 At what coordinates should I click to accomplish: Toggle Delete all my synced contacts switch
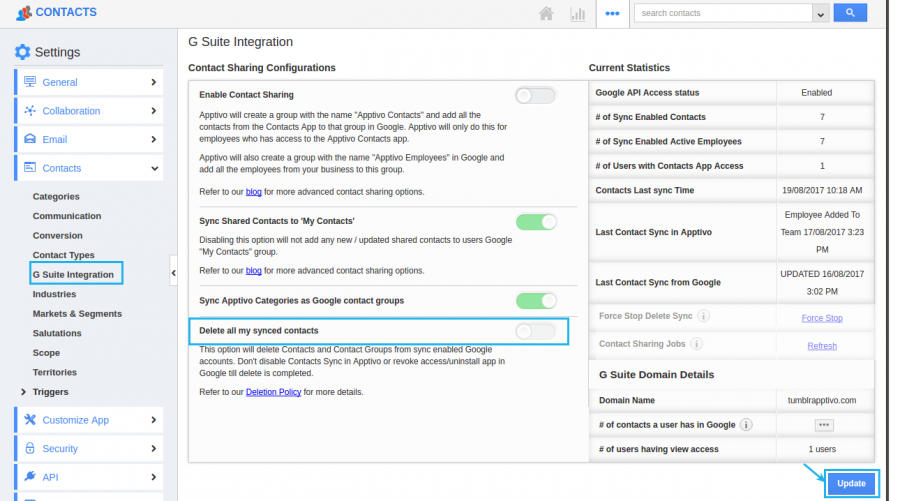(x=535, y=331)
